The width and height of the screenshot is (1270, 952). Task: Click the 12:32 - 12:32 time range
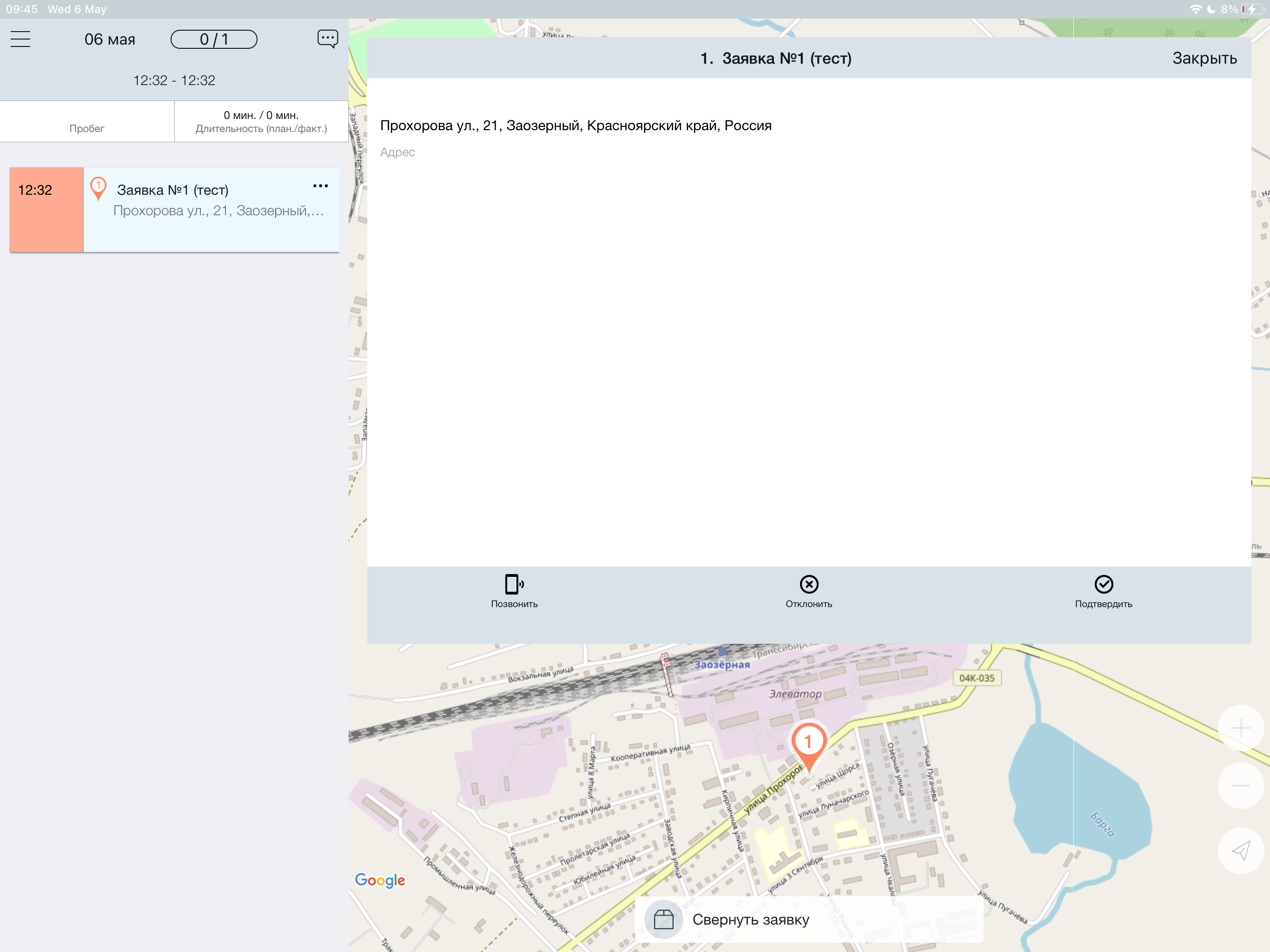174,80
